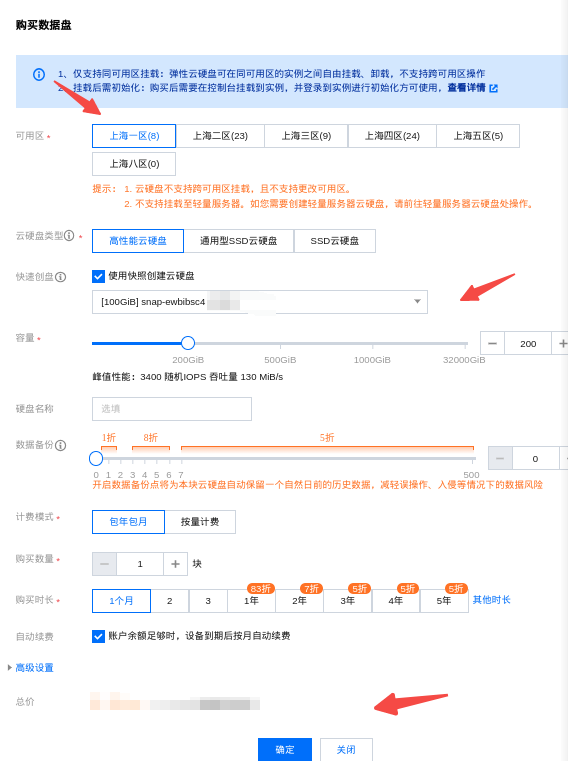The image size is (568, 761).
Task: Click the 数据备份 slider handle
Action: pyautogui.click(x=96, y=458)
